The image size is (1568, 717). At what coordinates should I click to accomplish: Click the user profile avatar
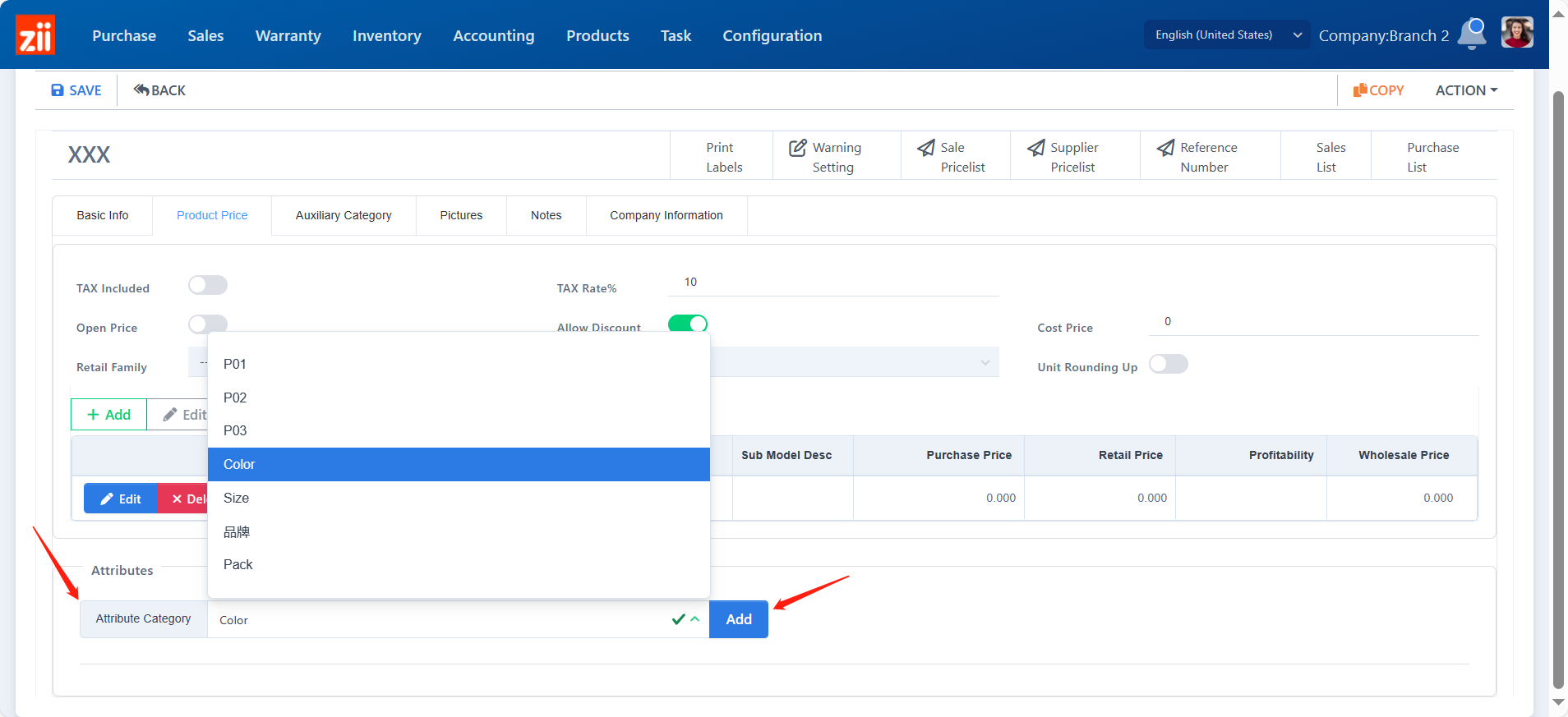(x=1516, y=34)
